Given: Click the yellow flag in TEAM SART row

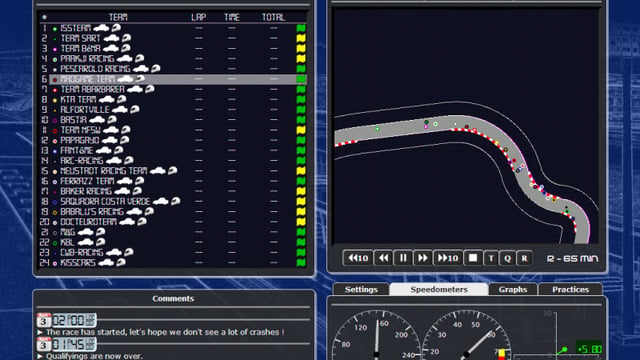Looking at the screenshot, I should (301, 38).
